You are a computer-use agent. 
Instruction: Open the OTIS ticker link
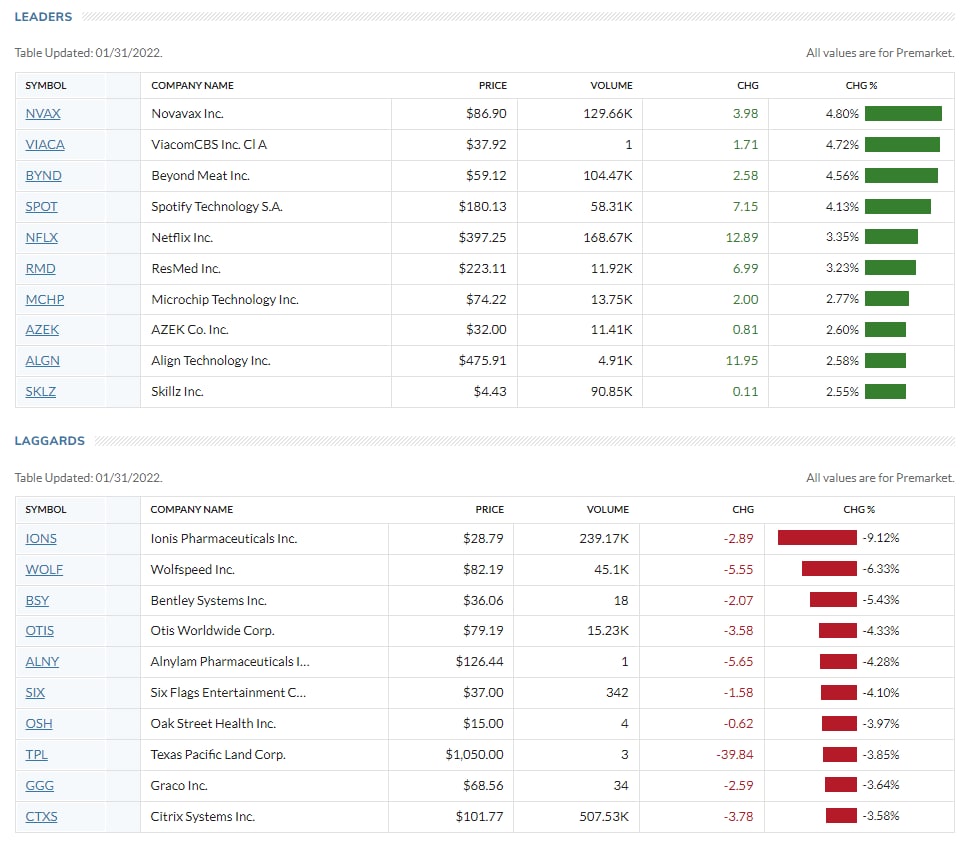click(x=40, y=631)
